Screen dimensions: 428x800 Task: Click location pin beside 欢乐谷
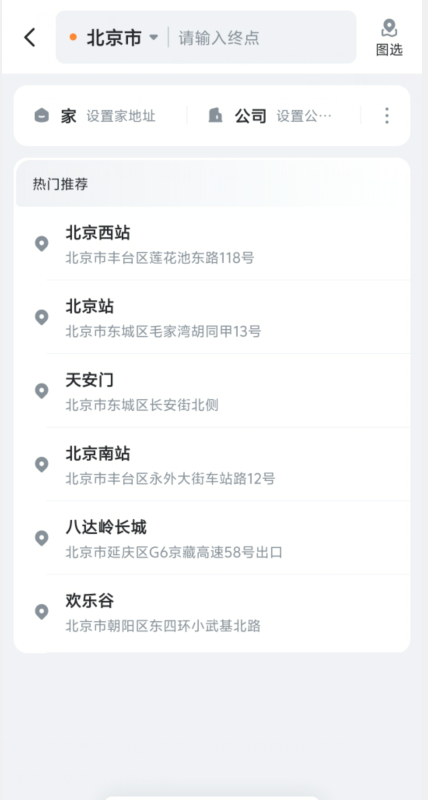tap(41, 612)
